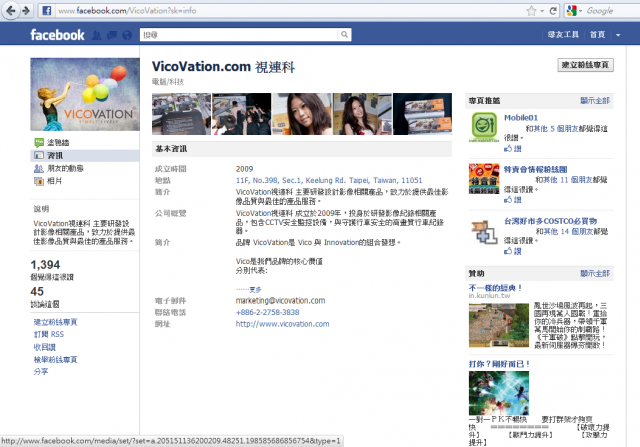Open the COSTCO recommended page link
The width and height of the screenshot is (640, 447).
click(x=550, y=221)
